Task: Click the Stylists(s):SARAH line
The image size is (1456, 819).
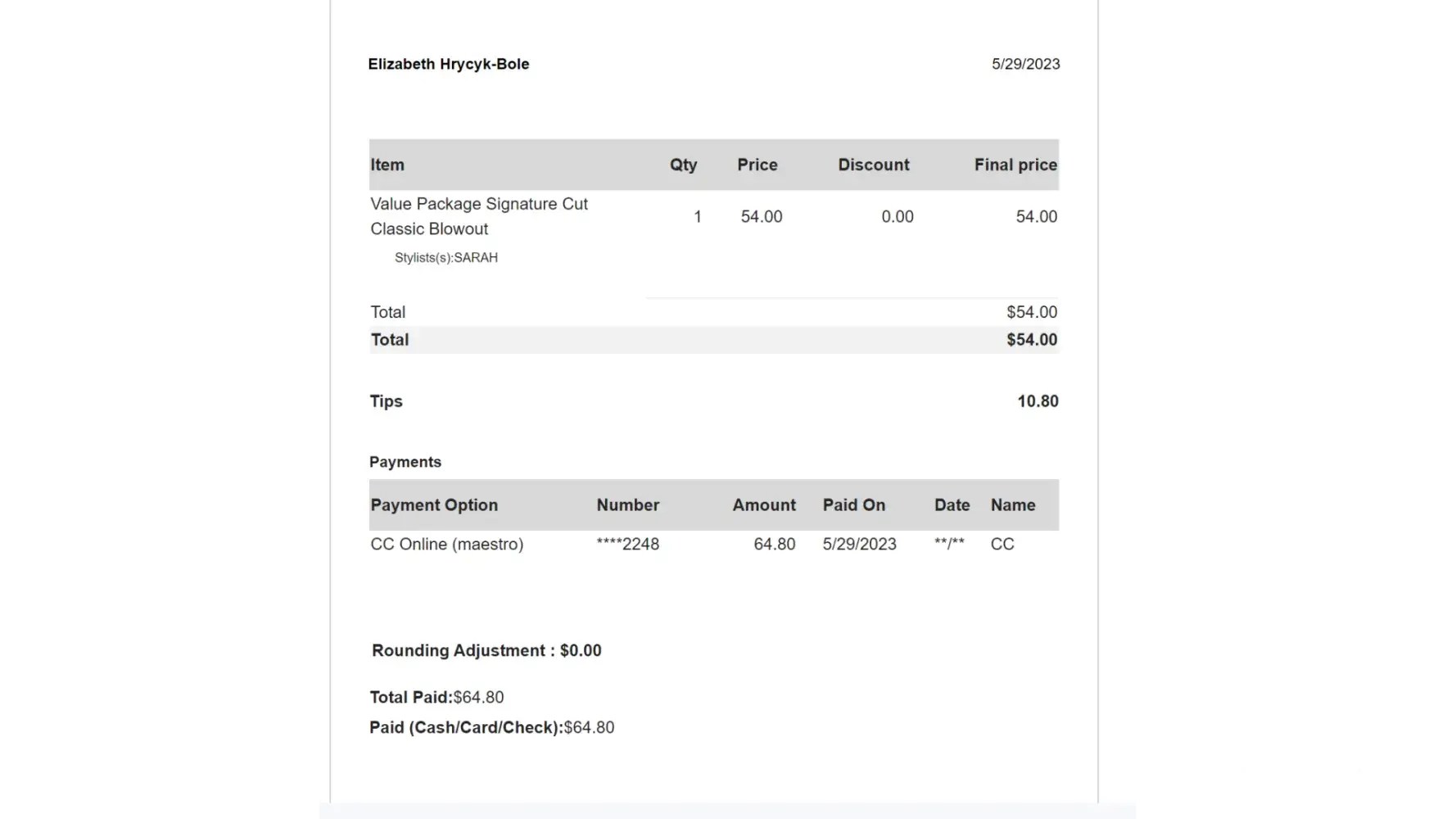Action: click(446, 257)
